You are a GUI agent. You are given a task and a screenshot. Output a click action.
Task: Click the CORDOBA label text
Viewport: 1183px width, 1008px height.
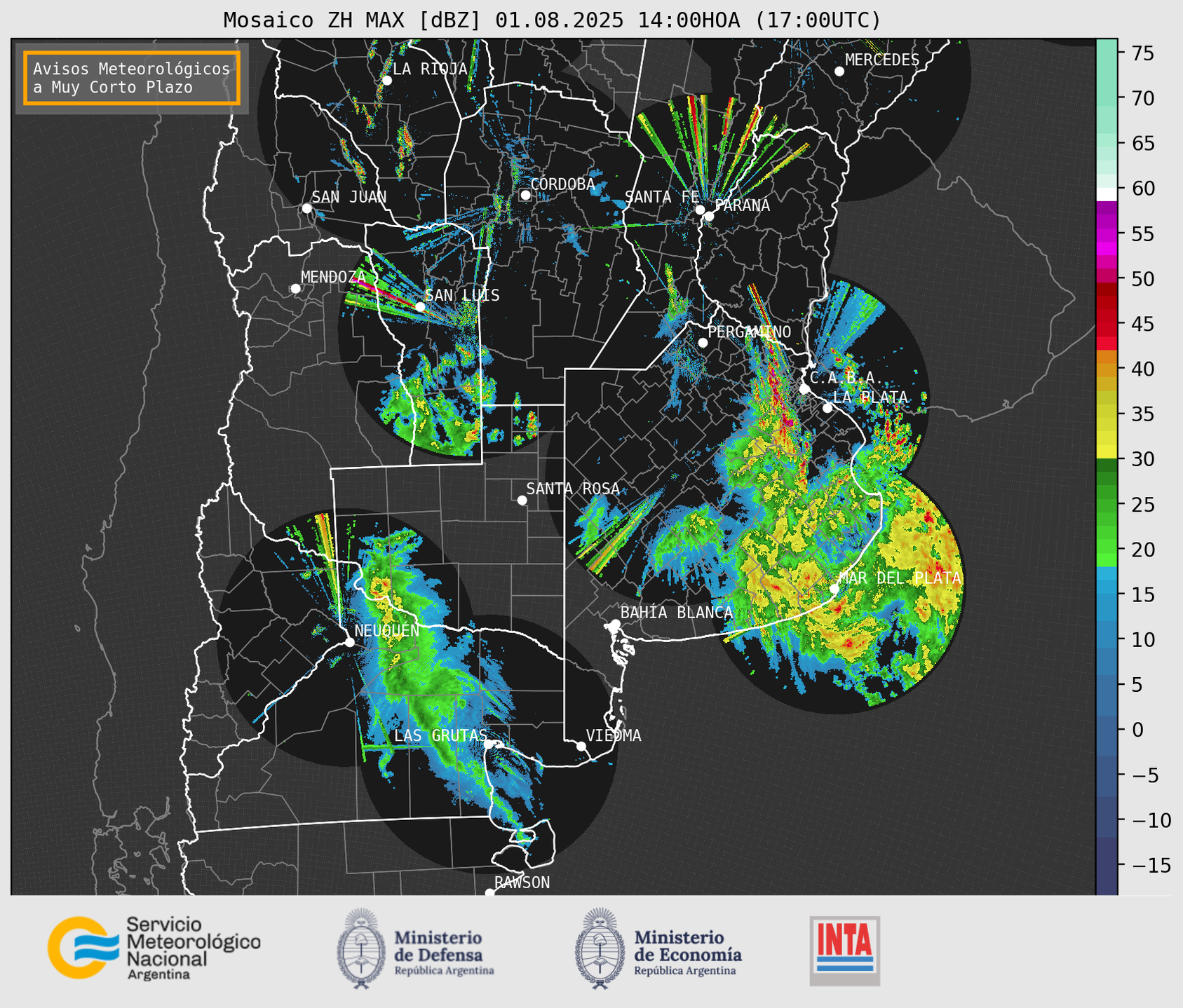point(562,184)
